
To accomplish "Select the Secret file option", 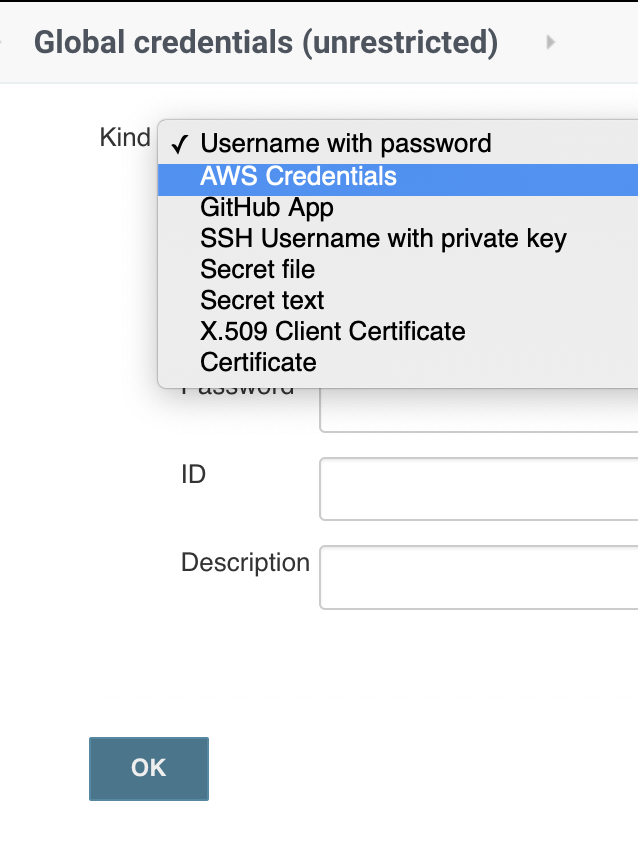I will click(x=258, y=270).
